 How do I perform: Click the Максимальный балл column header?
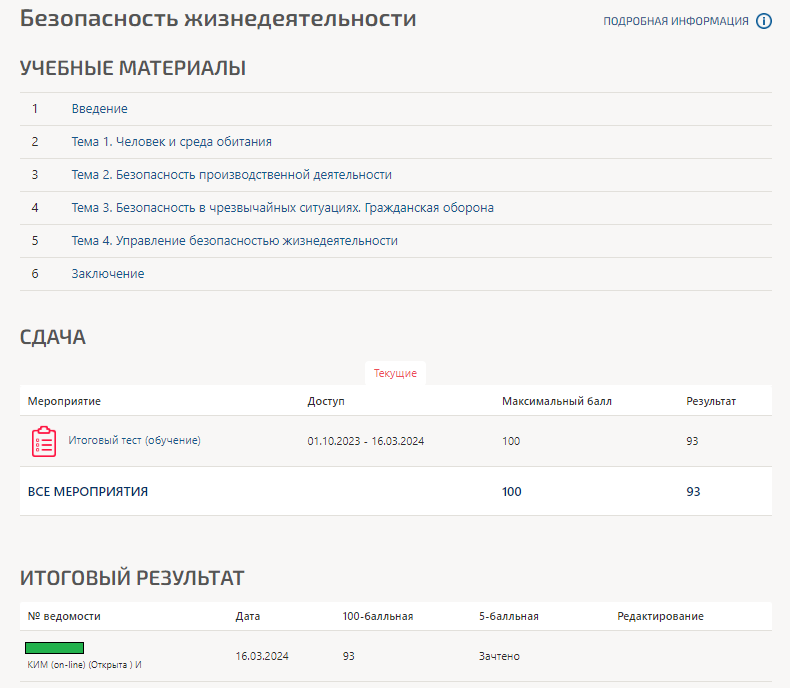(x=556, y=401)
